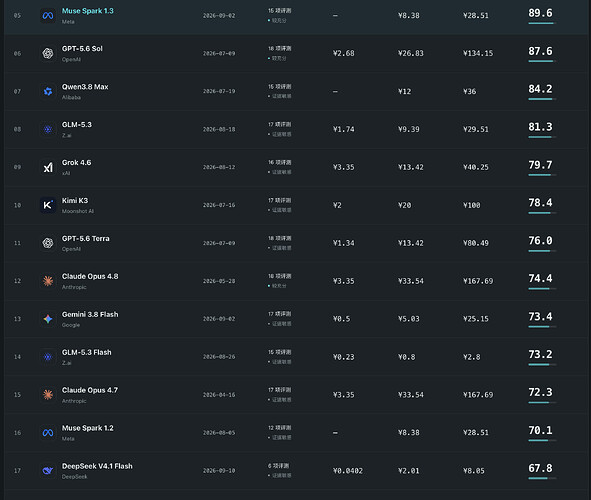This screenshot has width=591, height=500.
Task: Click the Anthropic logo beside Claude Opus 4.8
Action: coord(48,281)
